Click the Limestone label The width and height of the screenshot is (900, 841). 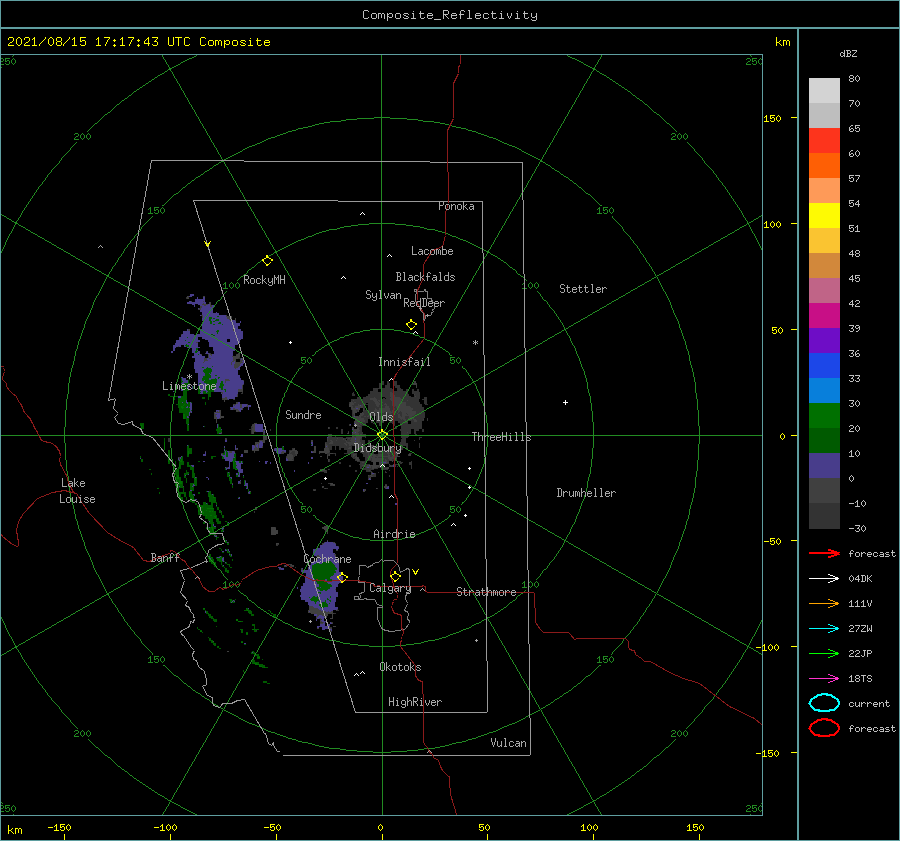189,386
